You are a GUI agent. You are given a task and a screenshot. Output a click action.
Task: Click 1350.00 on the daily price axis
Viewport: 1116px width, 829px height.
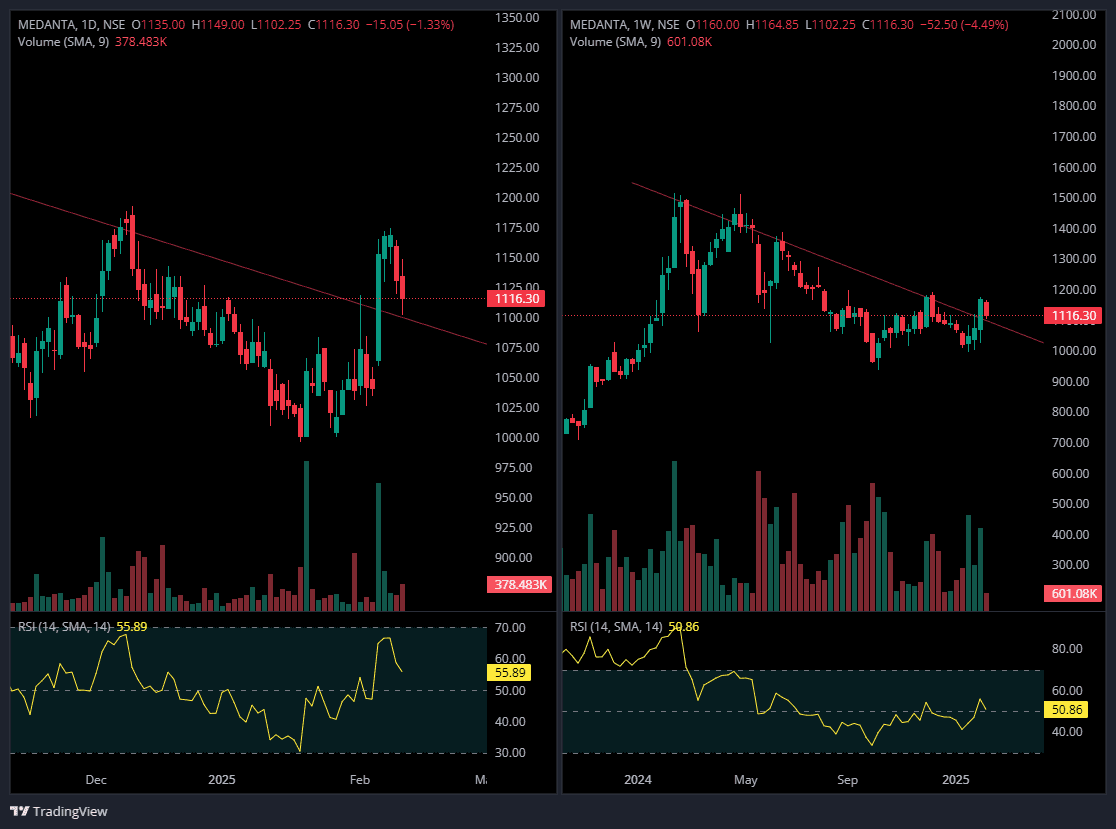click(x=517, y=18)
